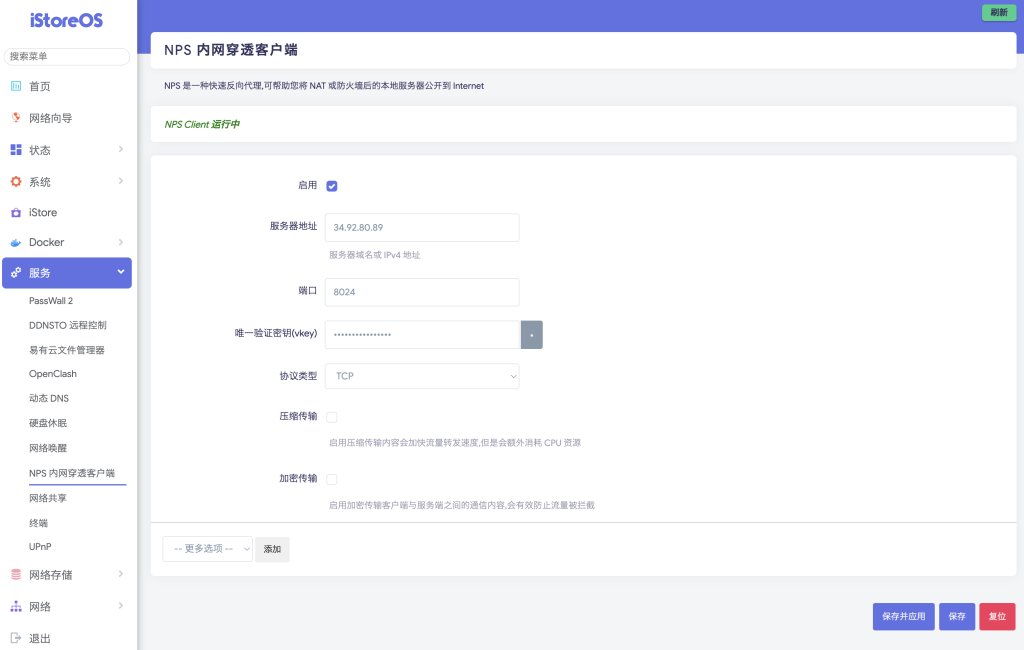Open the UPnP service page
The height and width of the screenshot is (650, 1024).
point(40,547)
